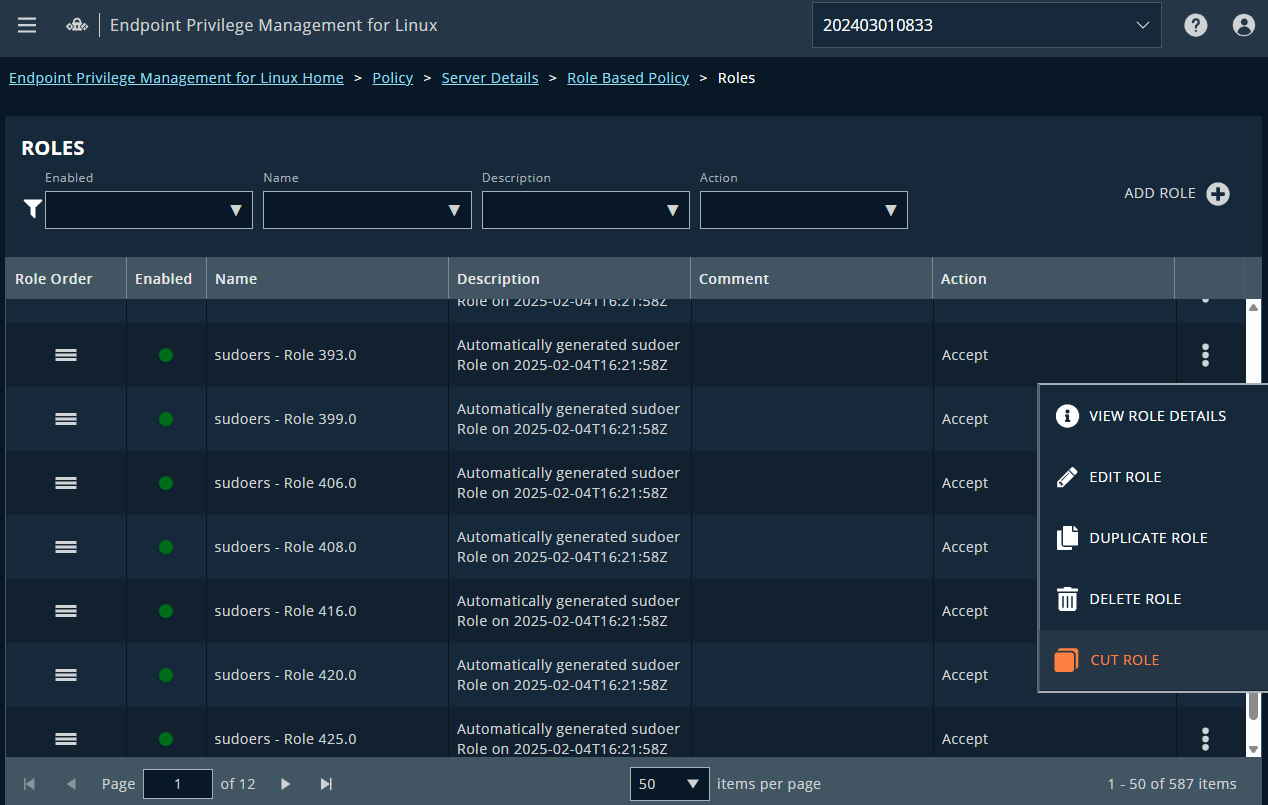Click enabled green dot for Role 408.0
1268x805 pixels.
pos(166,547)
